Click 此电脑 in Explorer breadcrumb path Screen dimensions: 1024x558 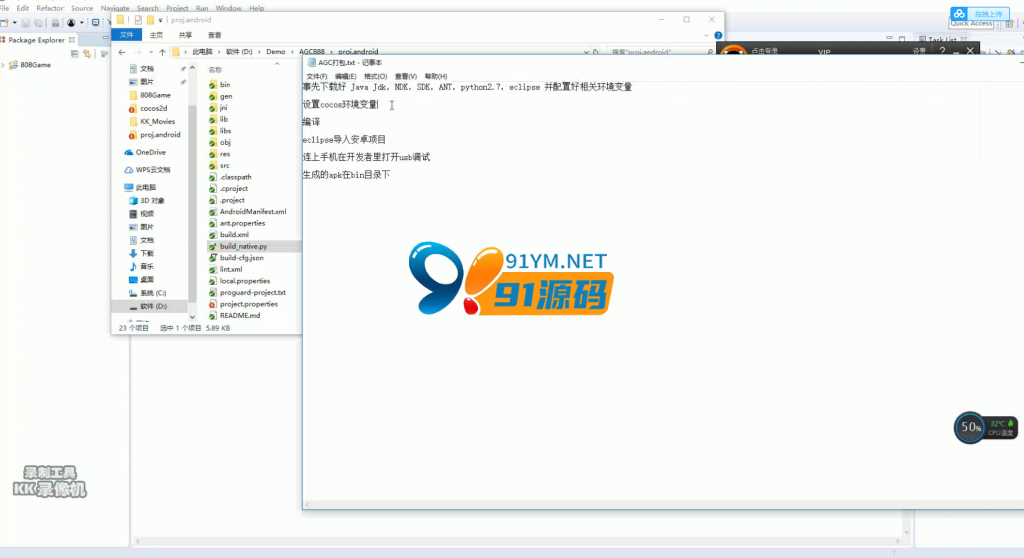pyautogui.click(x=202, y=52)
